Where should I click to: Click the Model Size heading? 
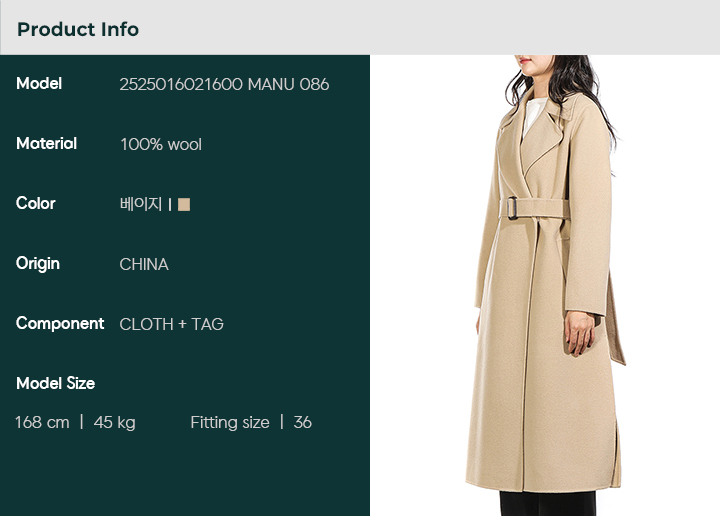[56, 383]
